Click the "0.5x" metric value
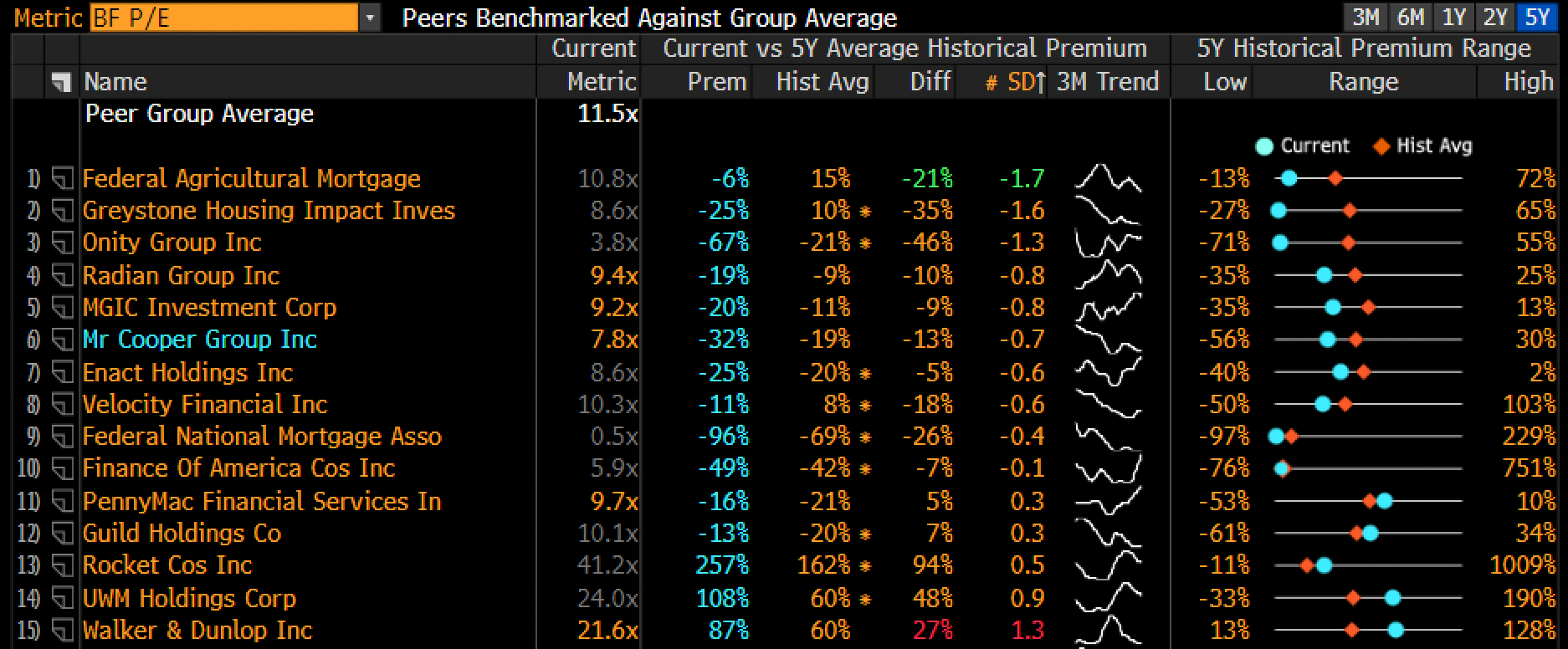This screenshot has width=1568, height=649. [x=614, y=437]
